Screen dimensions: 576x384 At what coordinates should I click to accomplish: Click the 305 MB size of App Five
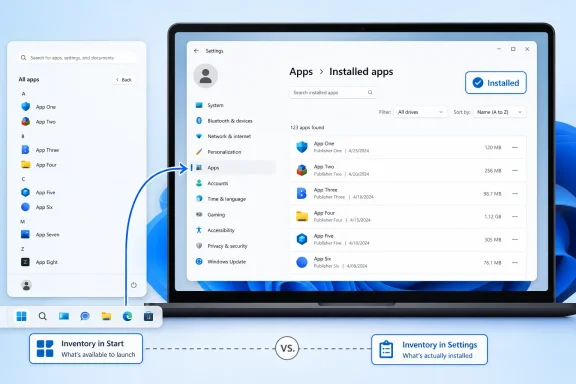coord(493,240)
